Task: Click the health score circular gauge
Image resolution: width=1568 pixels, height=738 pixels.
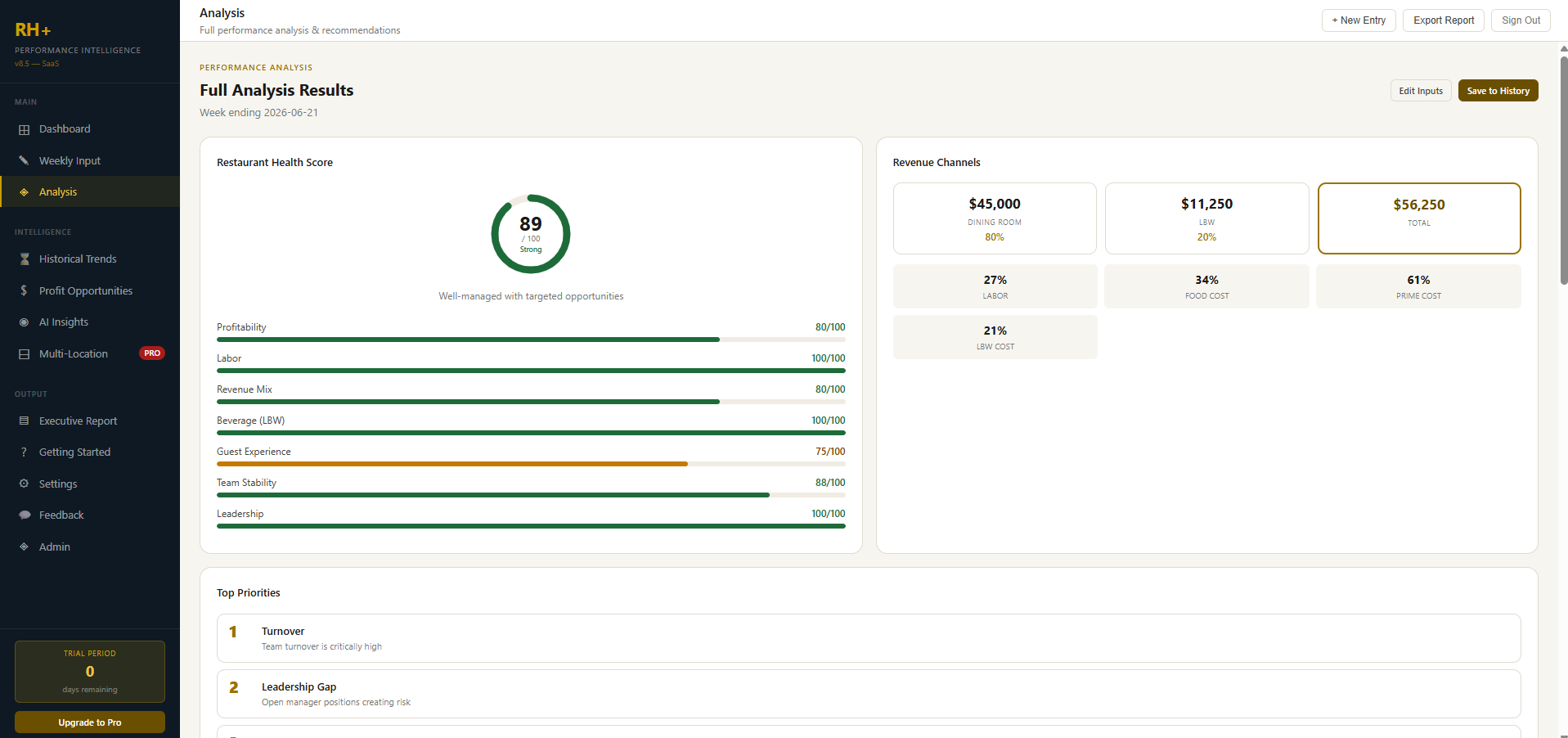Action: 531,234
